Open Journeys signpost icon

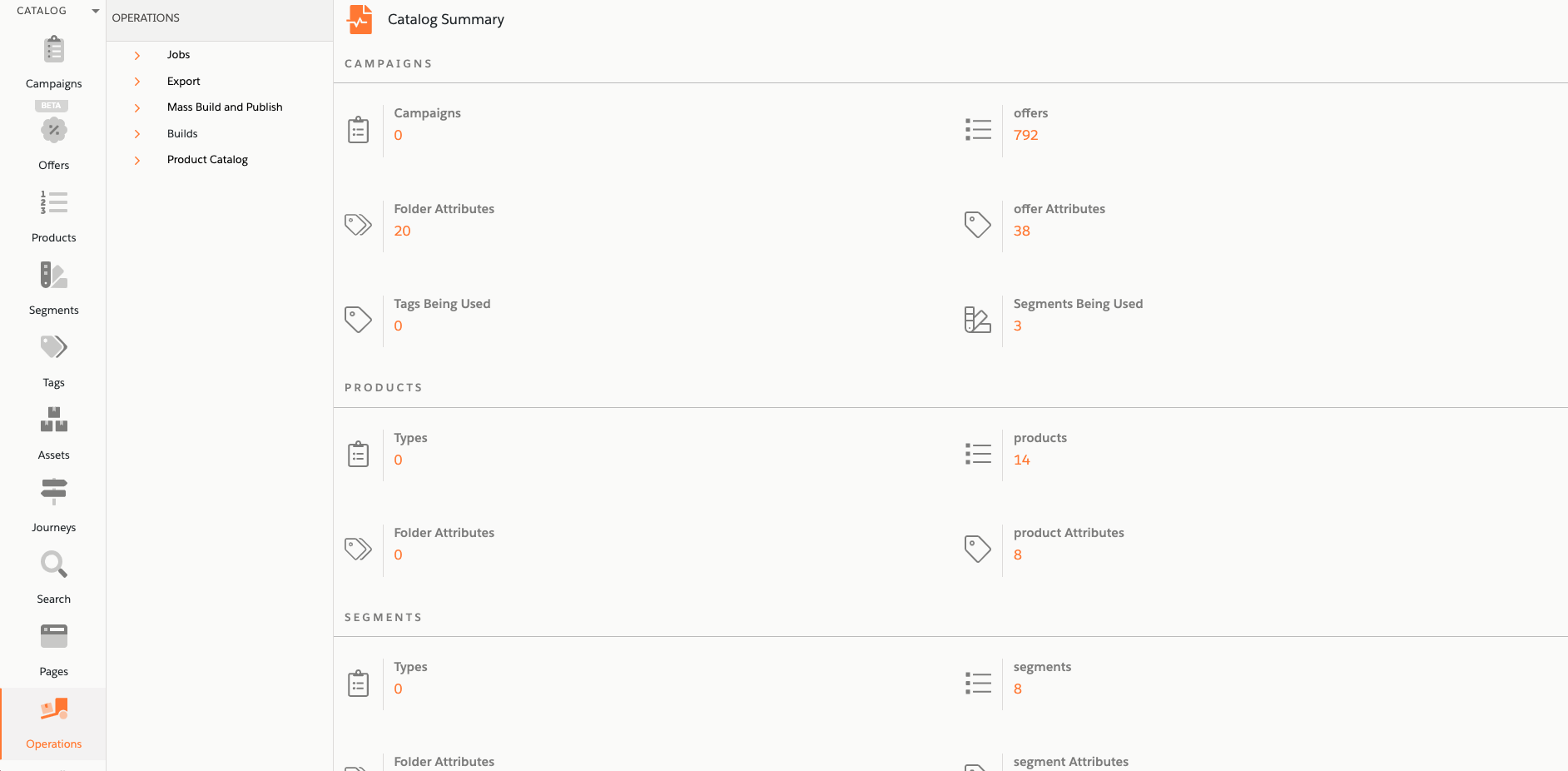54,491
